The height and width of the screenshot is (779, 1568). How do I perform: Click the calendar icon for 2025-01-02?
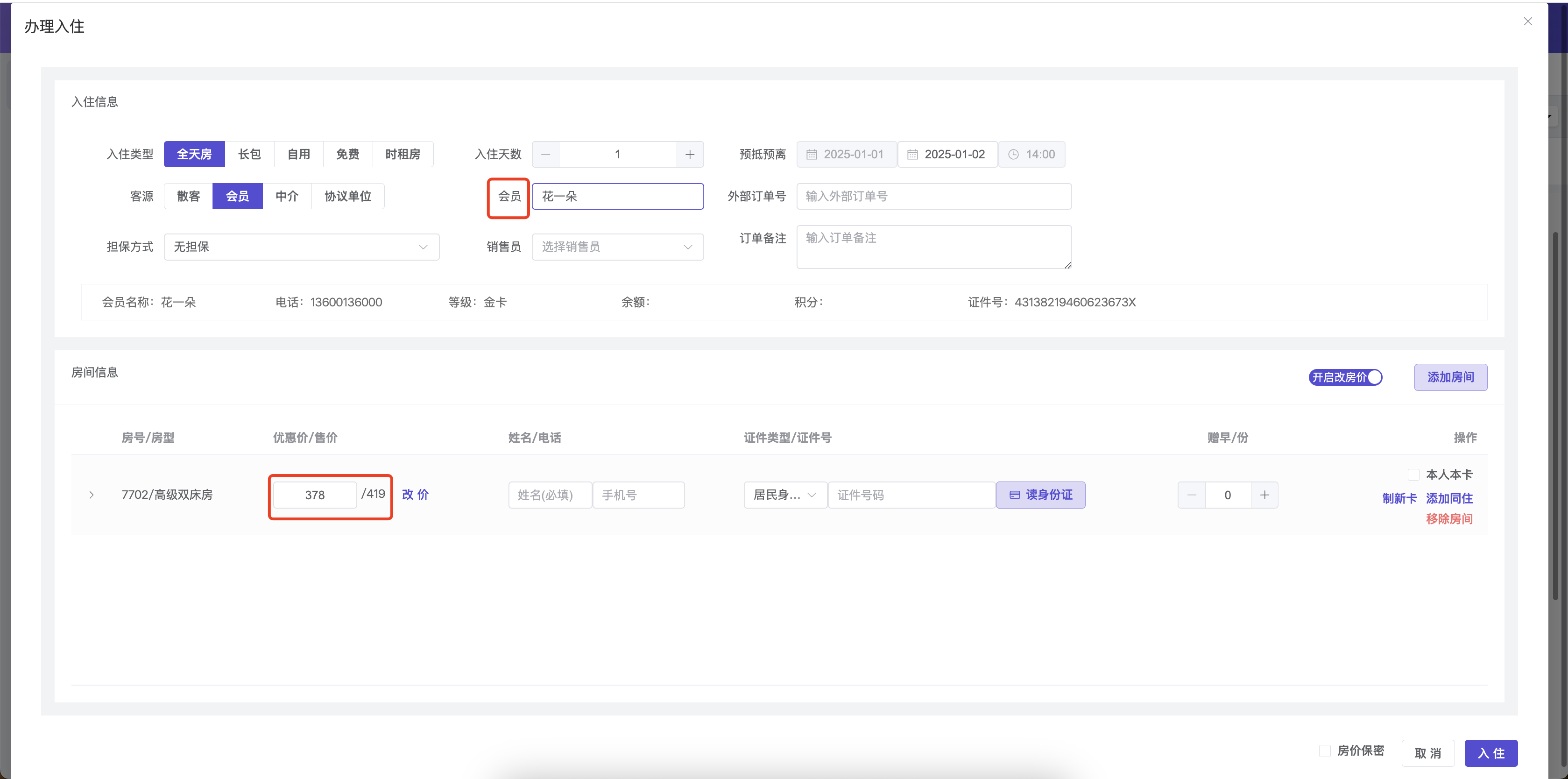point(912,155)
